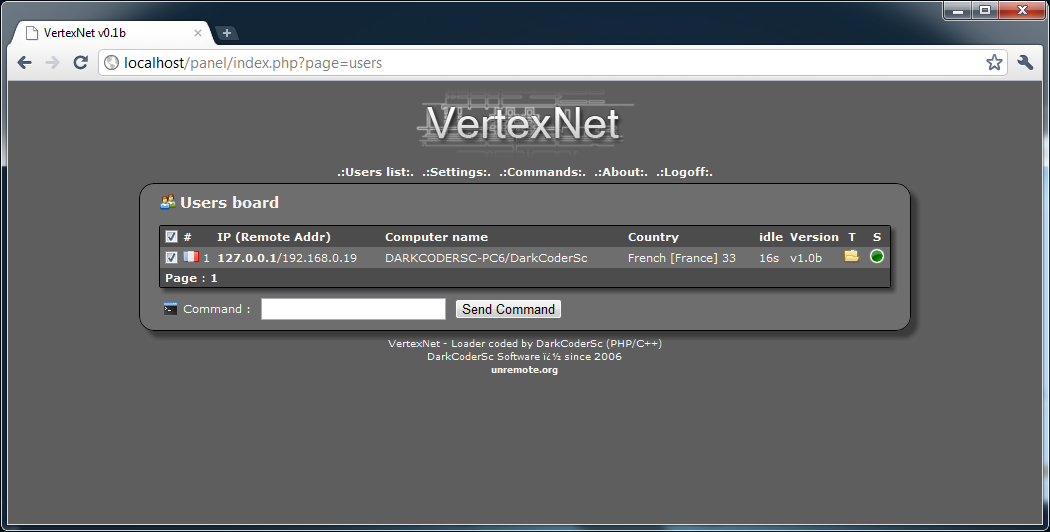Viewport: 1050px width, 532px height.
Task: Bookmark page with the star icon
Action: (994, 62)
